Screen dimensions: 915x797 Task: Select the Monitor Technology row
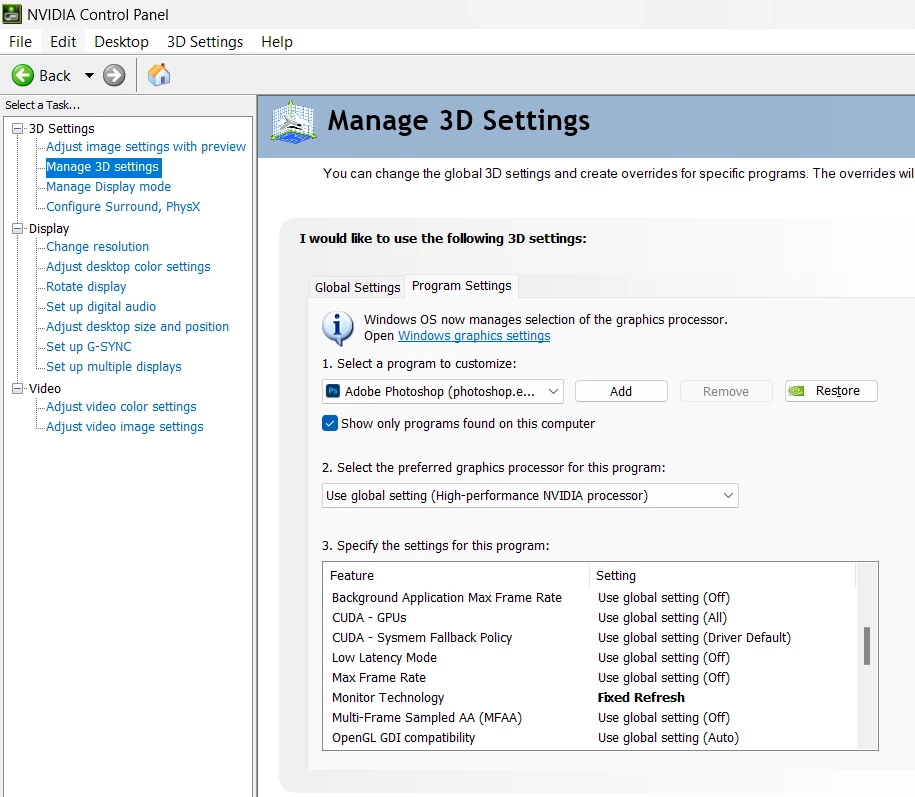coord(589,698)
